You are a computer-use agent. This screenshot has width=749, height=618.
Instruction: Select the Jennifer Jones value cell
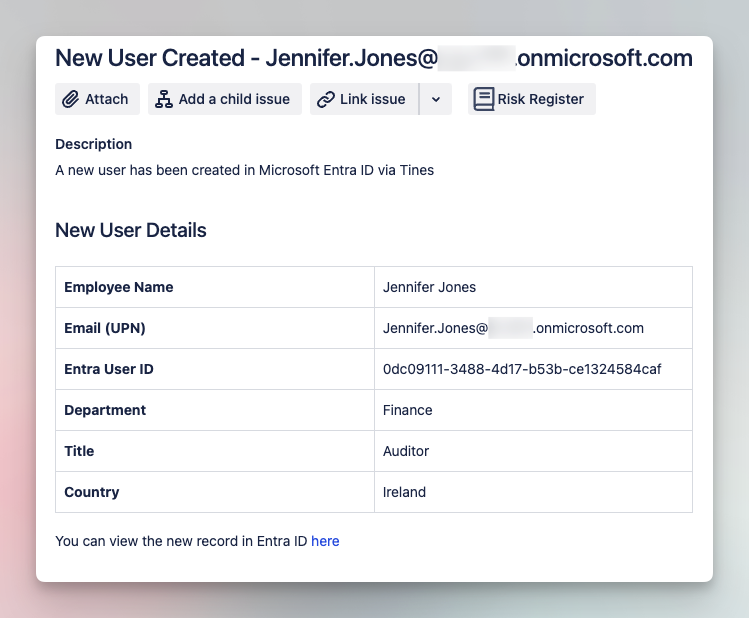point(534,287)
